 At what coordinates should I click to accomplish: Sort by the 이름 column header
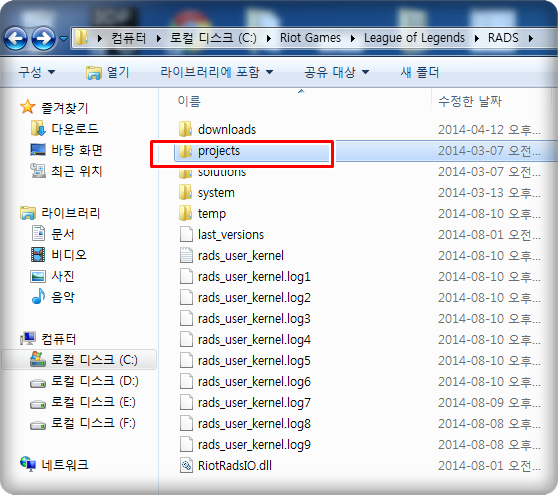pos(189,101)
